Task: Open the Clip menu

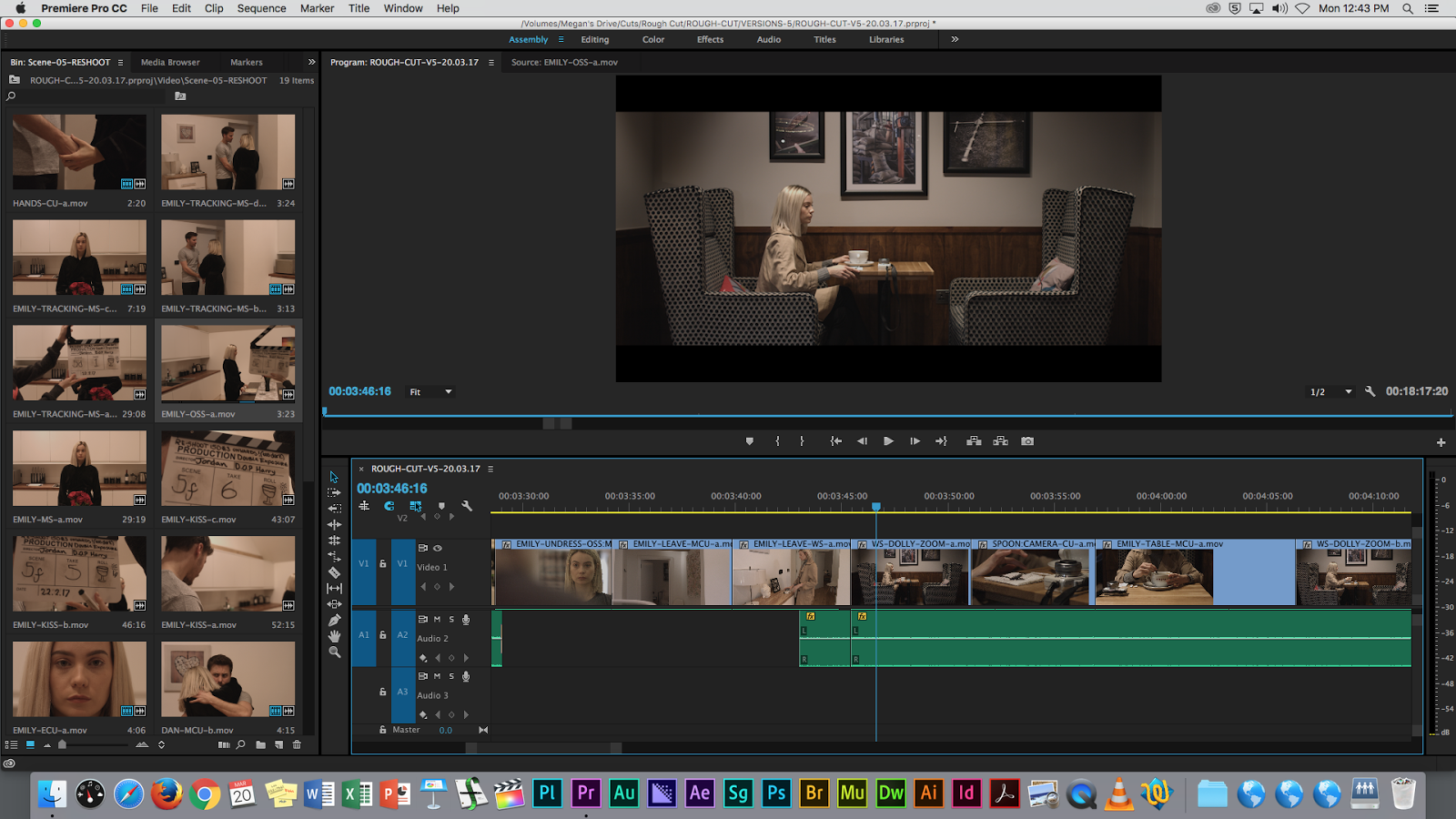Action: click(214, 8)
